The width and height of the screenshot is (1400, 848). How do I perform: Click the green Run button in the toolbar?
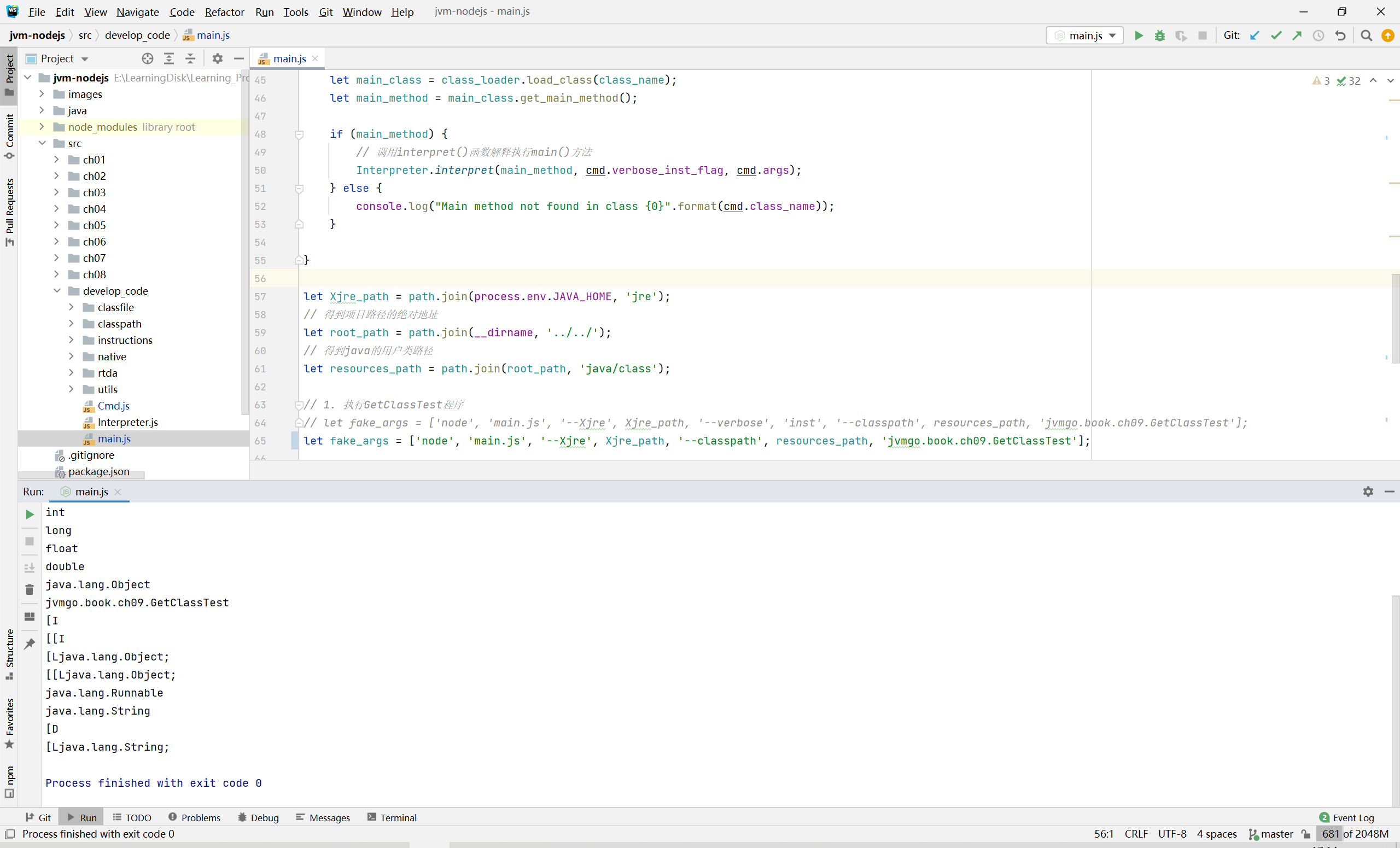1139,36
